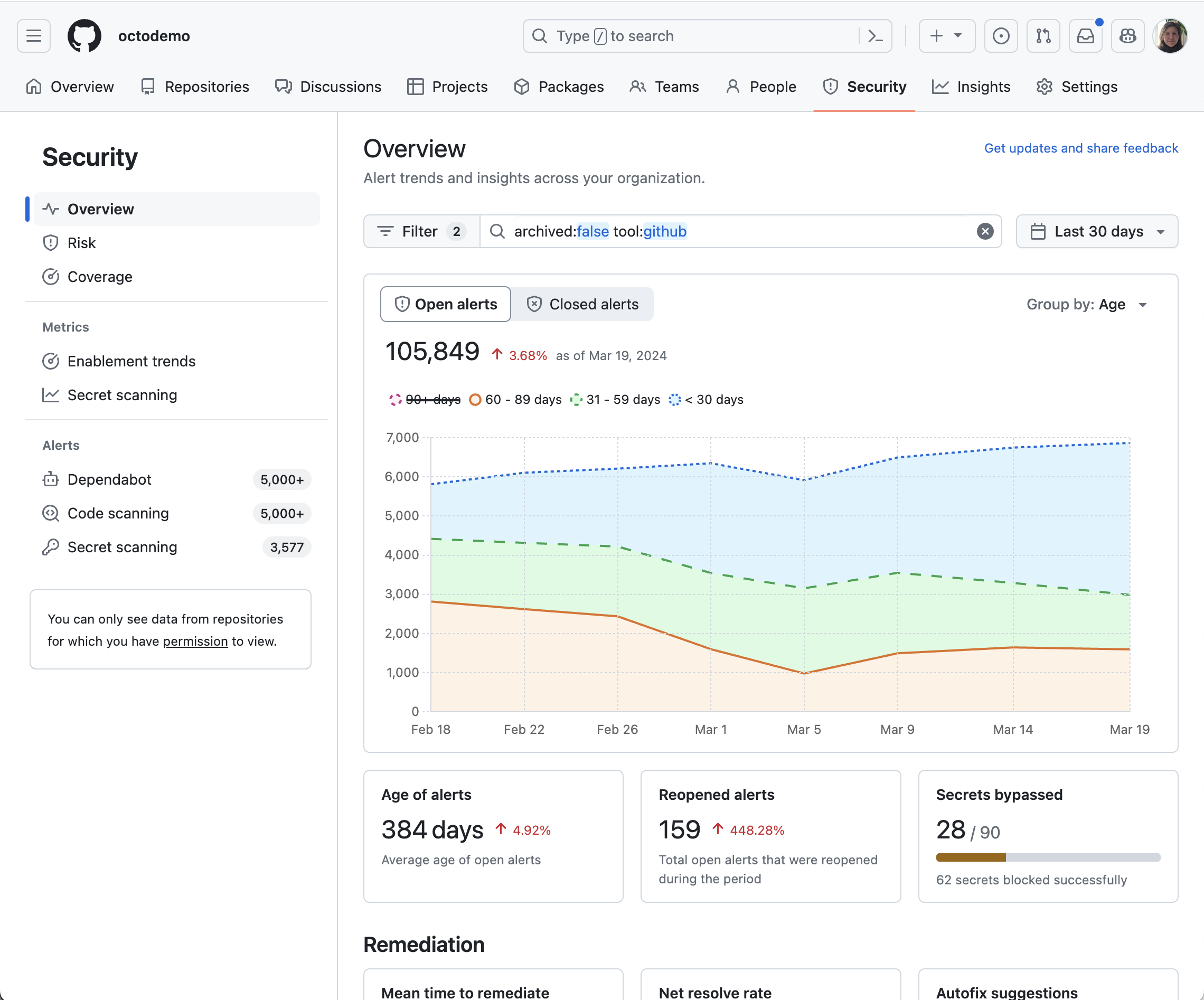Screen dimensions: 1204x1000
Task: Open the People tab
Action: pos(761,87)
